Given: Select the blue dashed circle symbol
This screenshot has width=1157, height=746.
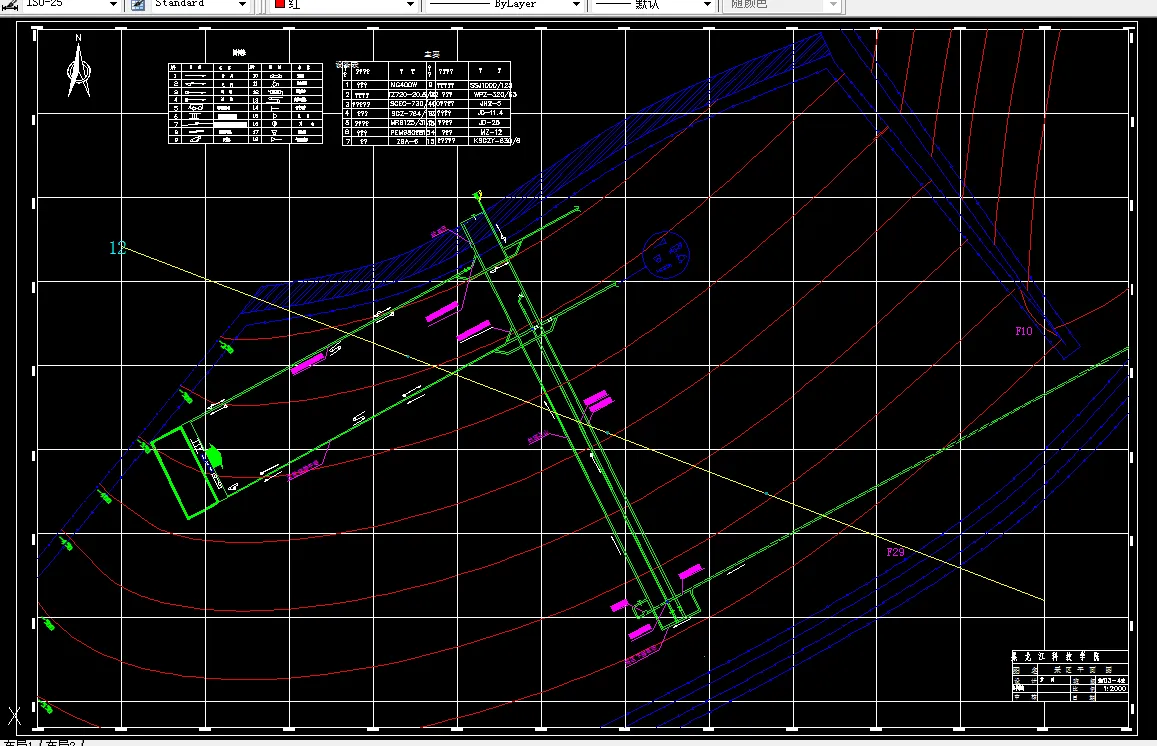Looking at the screenshot, I should [x=666, y=255].
